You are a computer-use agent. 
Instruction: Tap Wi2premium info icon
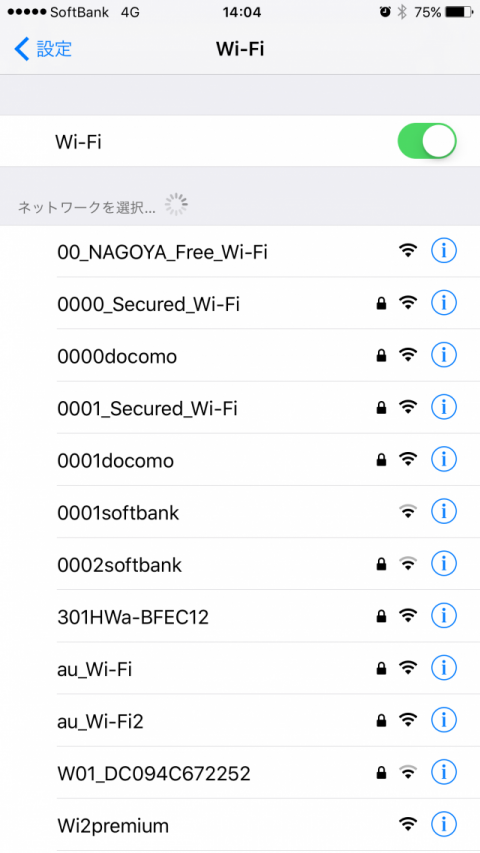[x=444, y=824]
